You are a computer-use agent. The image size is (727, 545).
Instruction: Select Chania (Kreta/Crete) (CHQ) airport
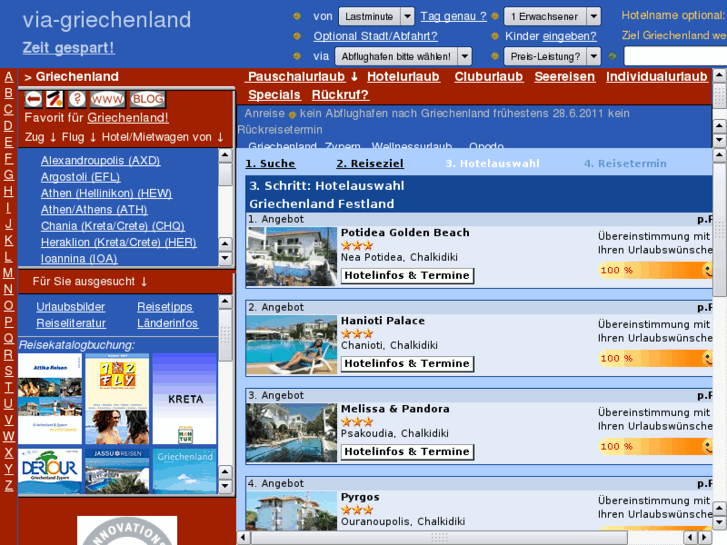[113, 226]
